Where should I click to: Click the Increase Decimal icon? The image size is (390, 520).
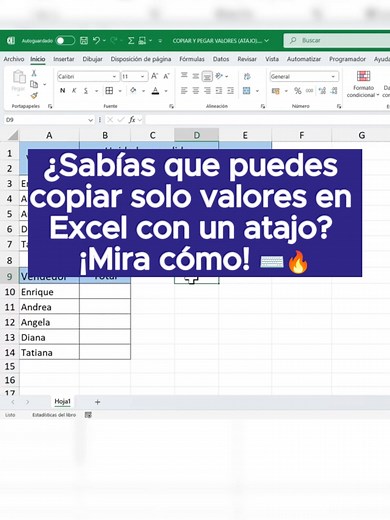click(322, 91)
